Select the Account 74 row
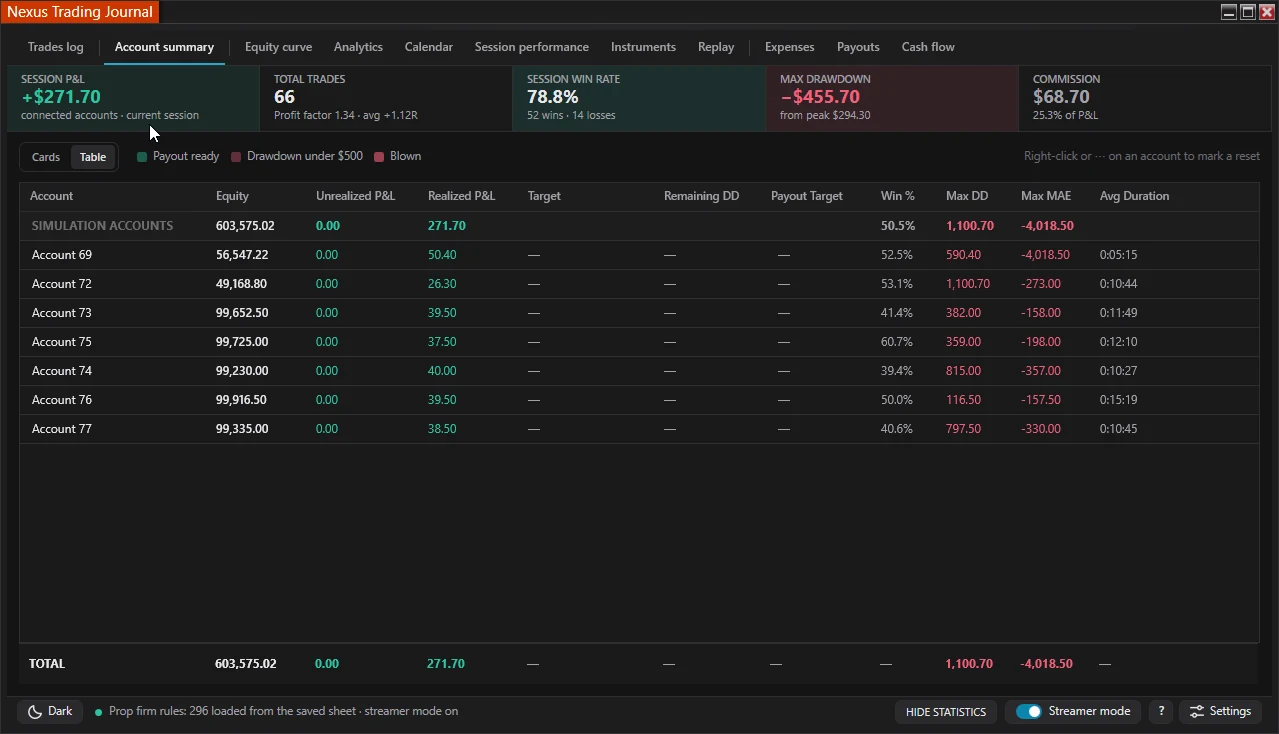This screenshot has height=734, width=1279. 639,371
